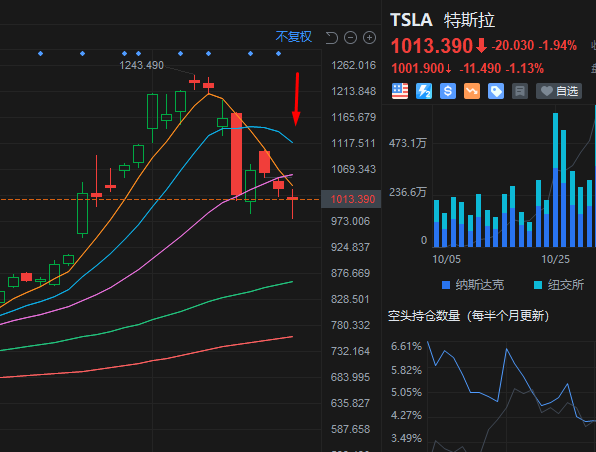596x452 pixels.
Task: Click the 473.1万 volume axis label
Action: tap(408, 143)
